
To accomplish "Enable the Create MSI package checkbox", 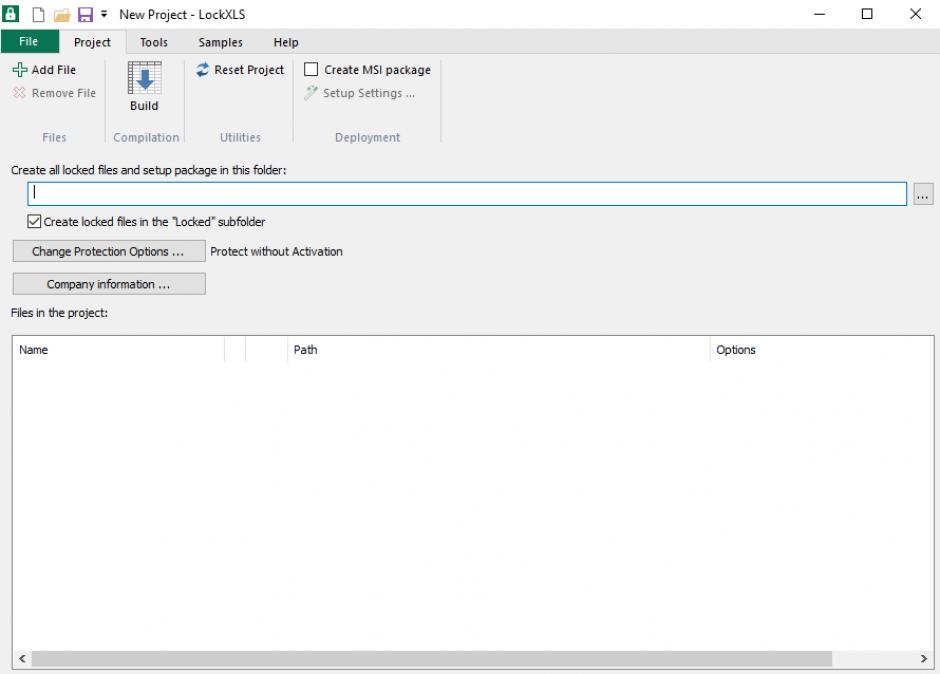I will click(311, 70).
